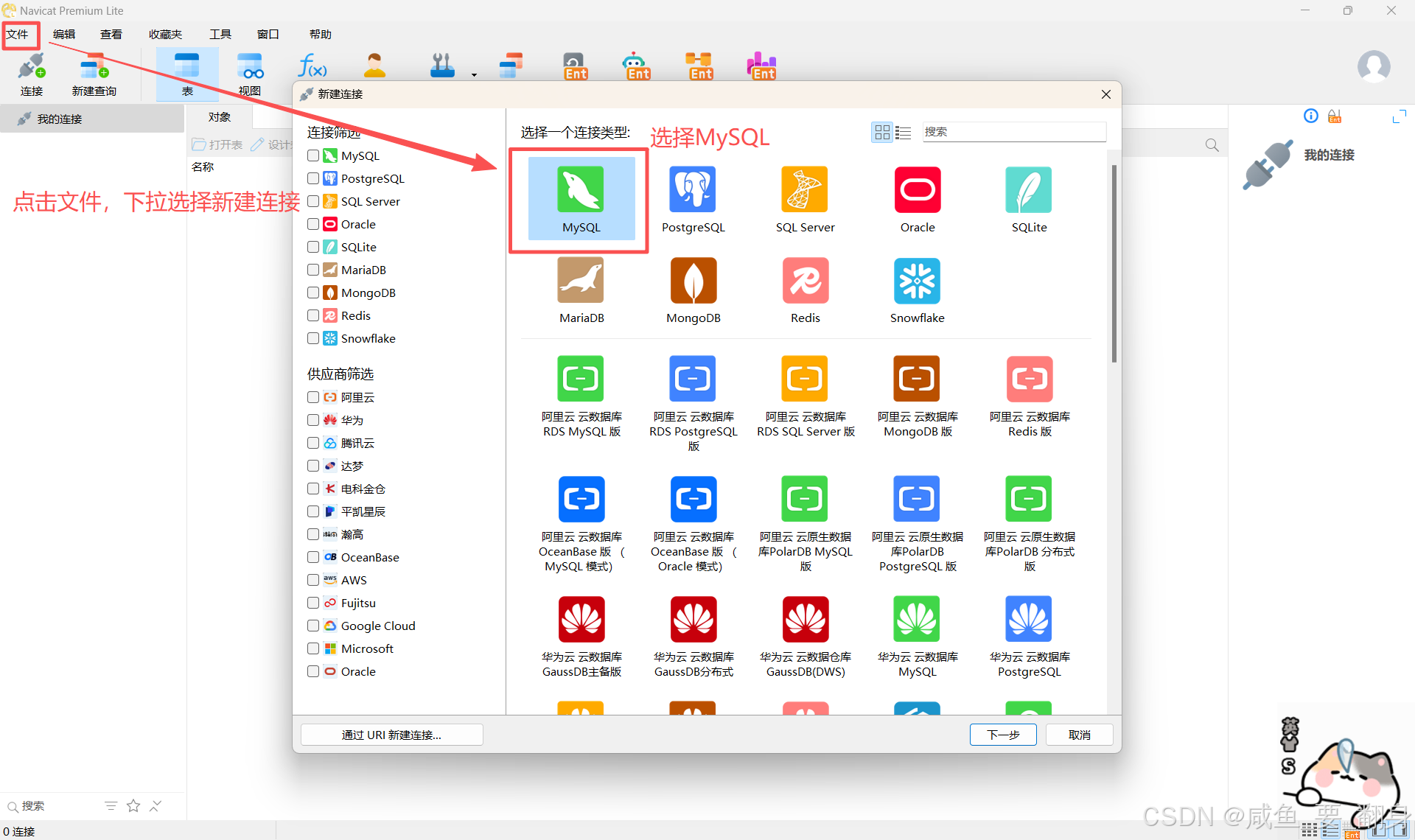Choose the SQLite feather icon

(x=1029, y=190)
